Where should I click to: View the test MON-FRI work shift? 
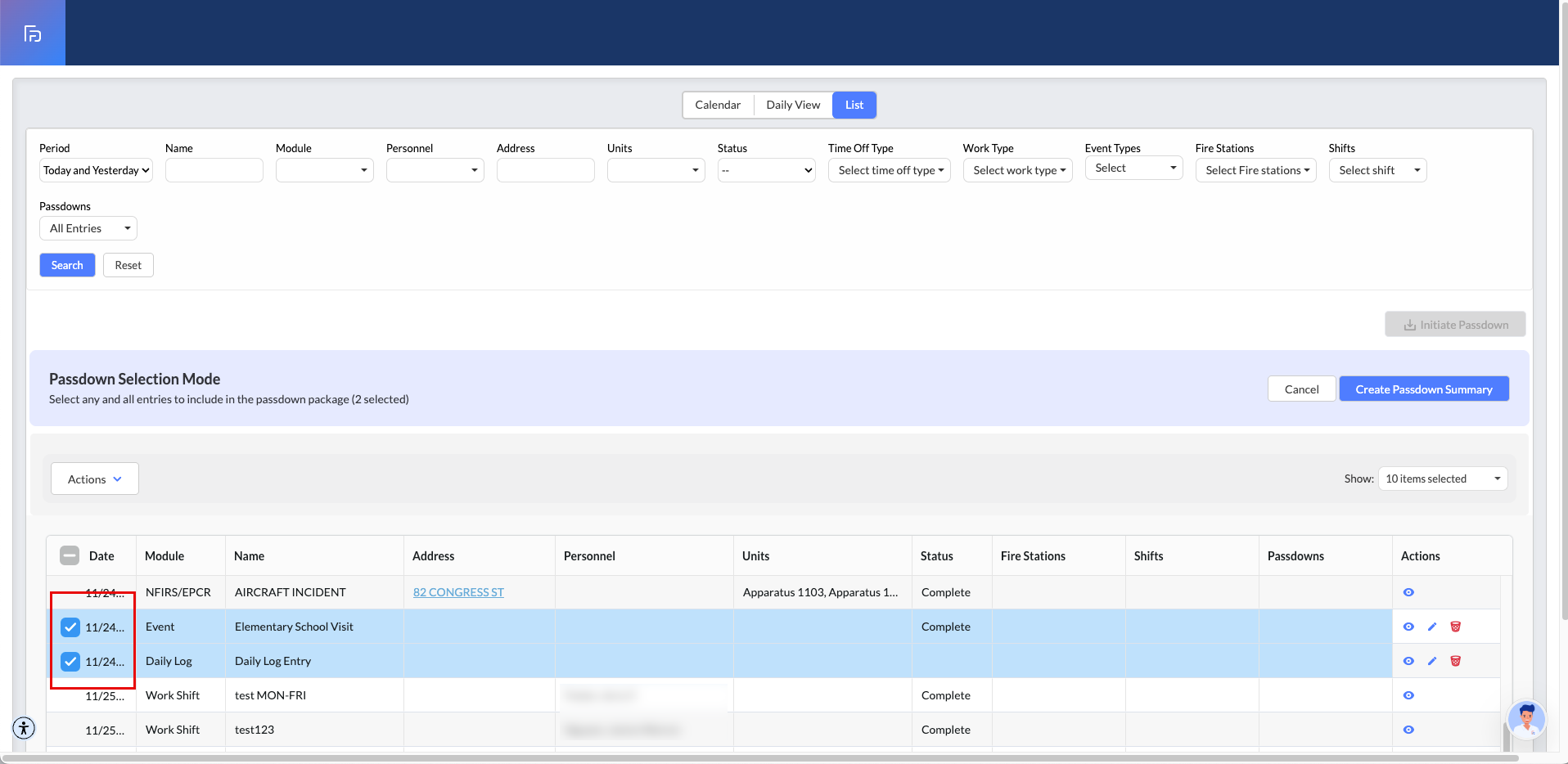(1408, 695)
